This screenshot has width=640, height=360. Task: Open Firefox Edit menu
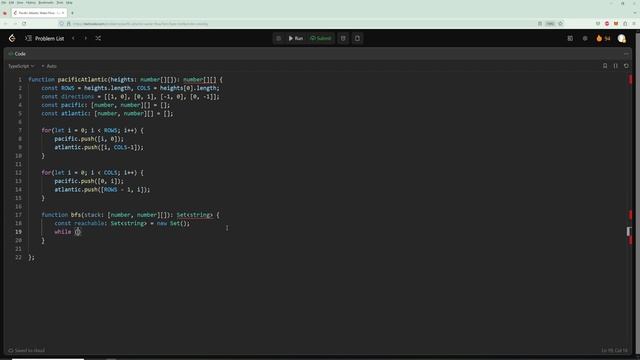pos(11,2)
